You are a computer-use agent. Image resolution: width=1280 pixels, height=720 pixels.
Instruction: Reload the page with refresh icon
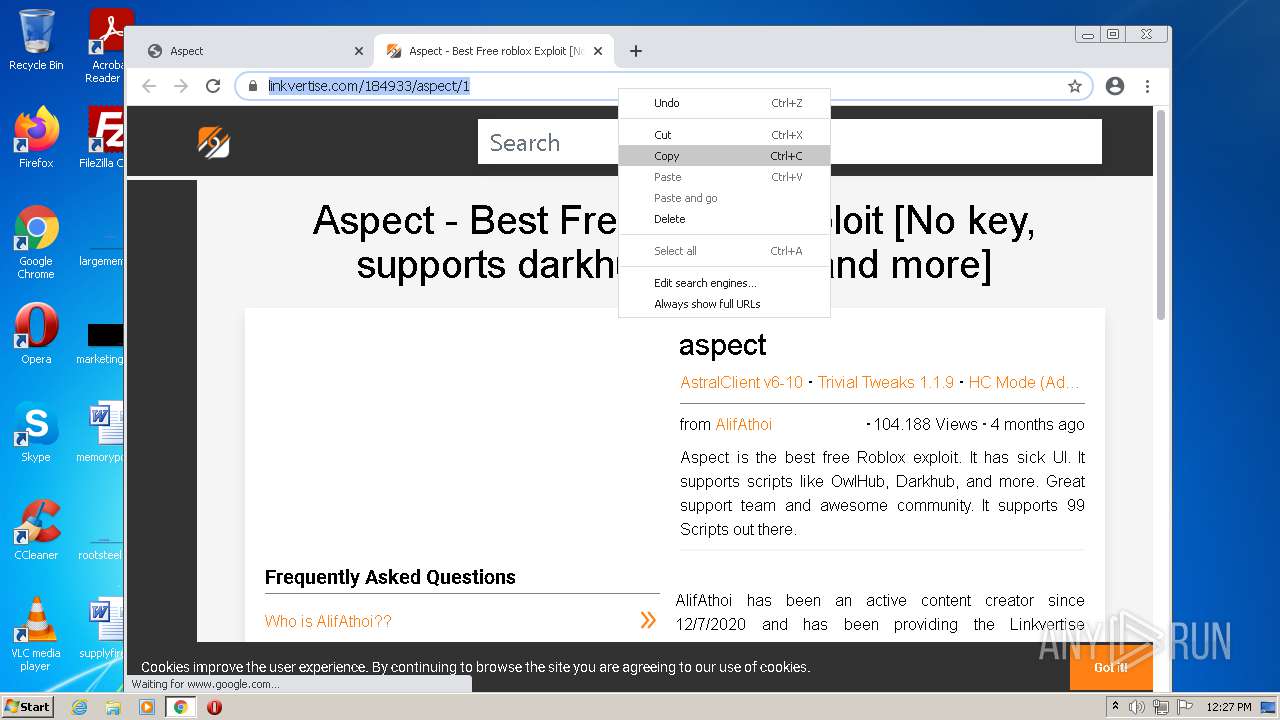tap(213, 86)
